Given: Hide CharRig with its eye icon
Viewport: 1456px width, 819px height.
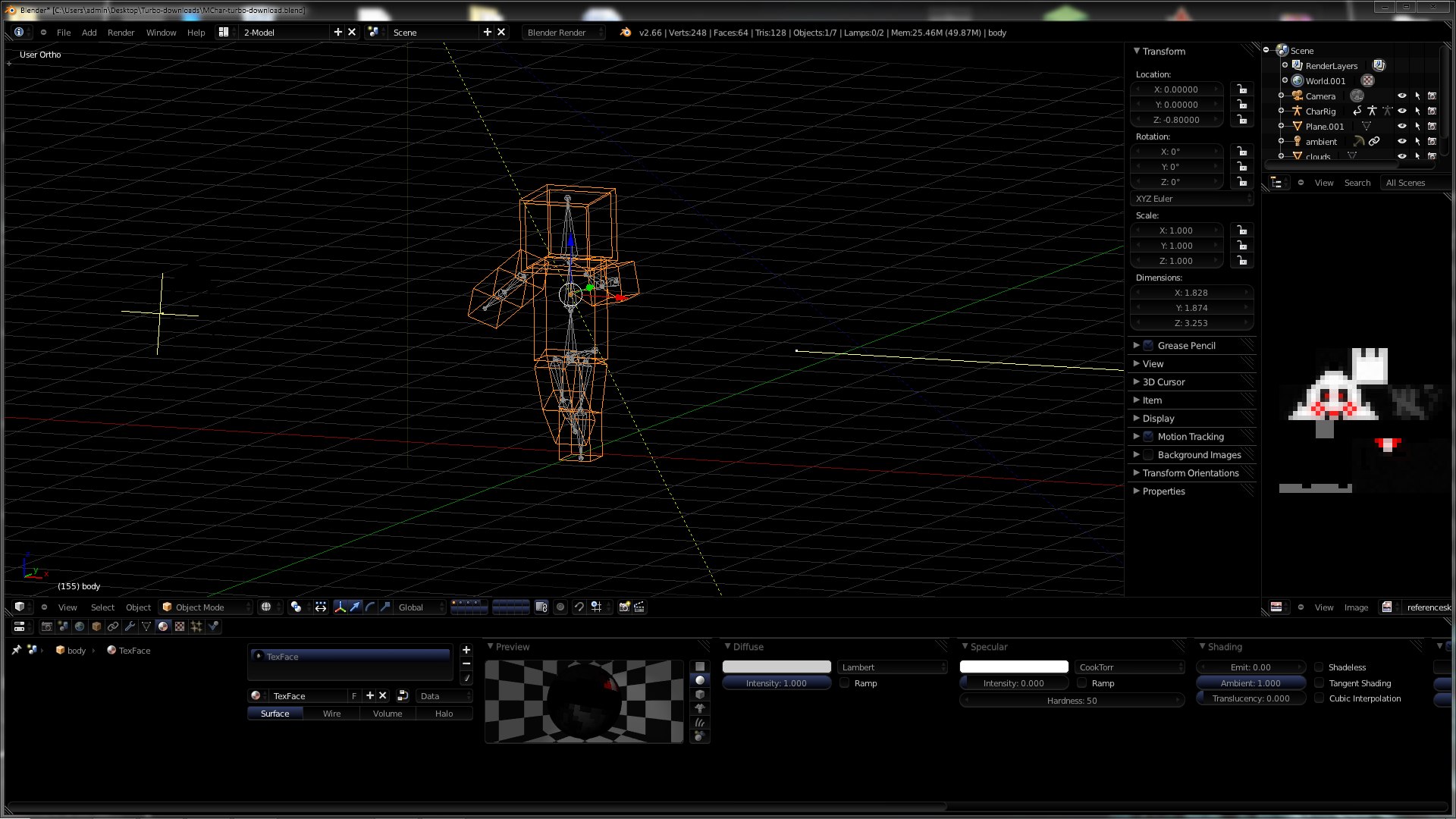Looking at the screenshot, I should pyautogui.click(x=1401, y=111).
